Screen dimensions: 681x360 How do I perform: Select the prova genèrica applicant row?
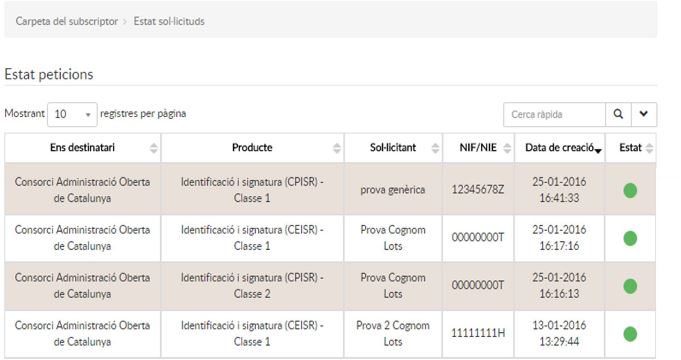click(330, 189)
